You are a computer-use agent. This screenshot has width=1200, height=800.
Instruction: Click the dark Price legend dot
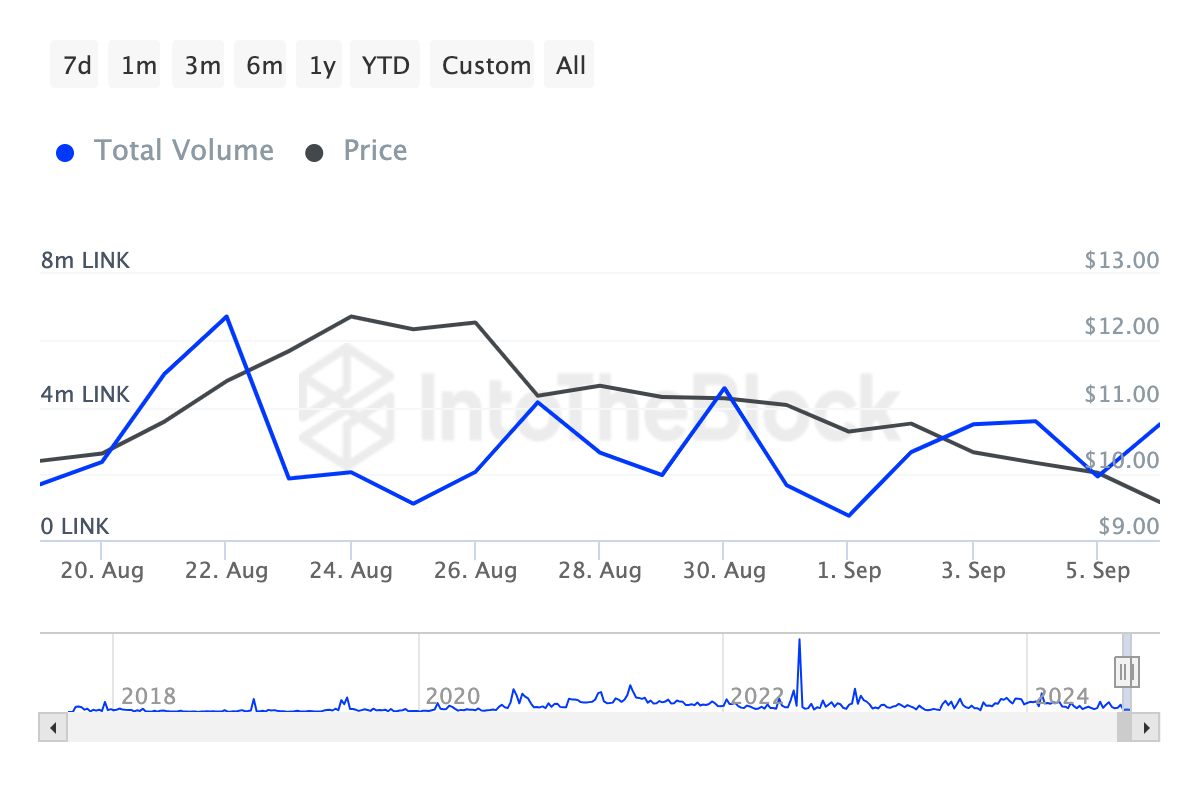point(315,153)
